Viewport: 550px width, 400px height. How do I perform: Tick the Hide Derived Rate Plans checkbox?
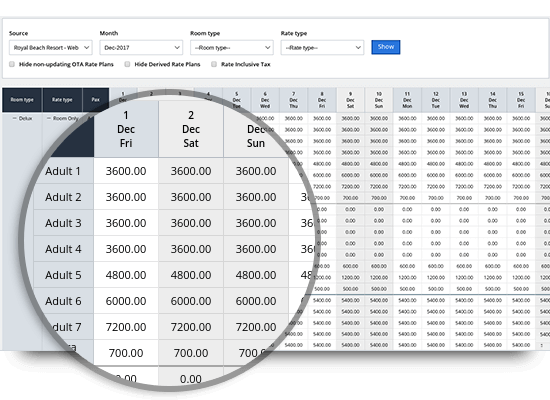click(127, 64)
